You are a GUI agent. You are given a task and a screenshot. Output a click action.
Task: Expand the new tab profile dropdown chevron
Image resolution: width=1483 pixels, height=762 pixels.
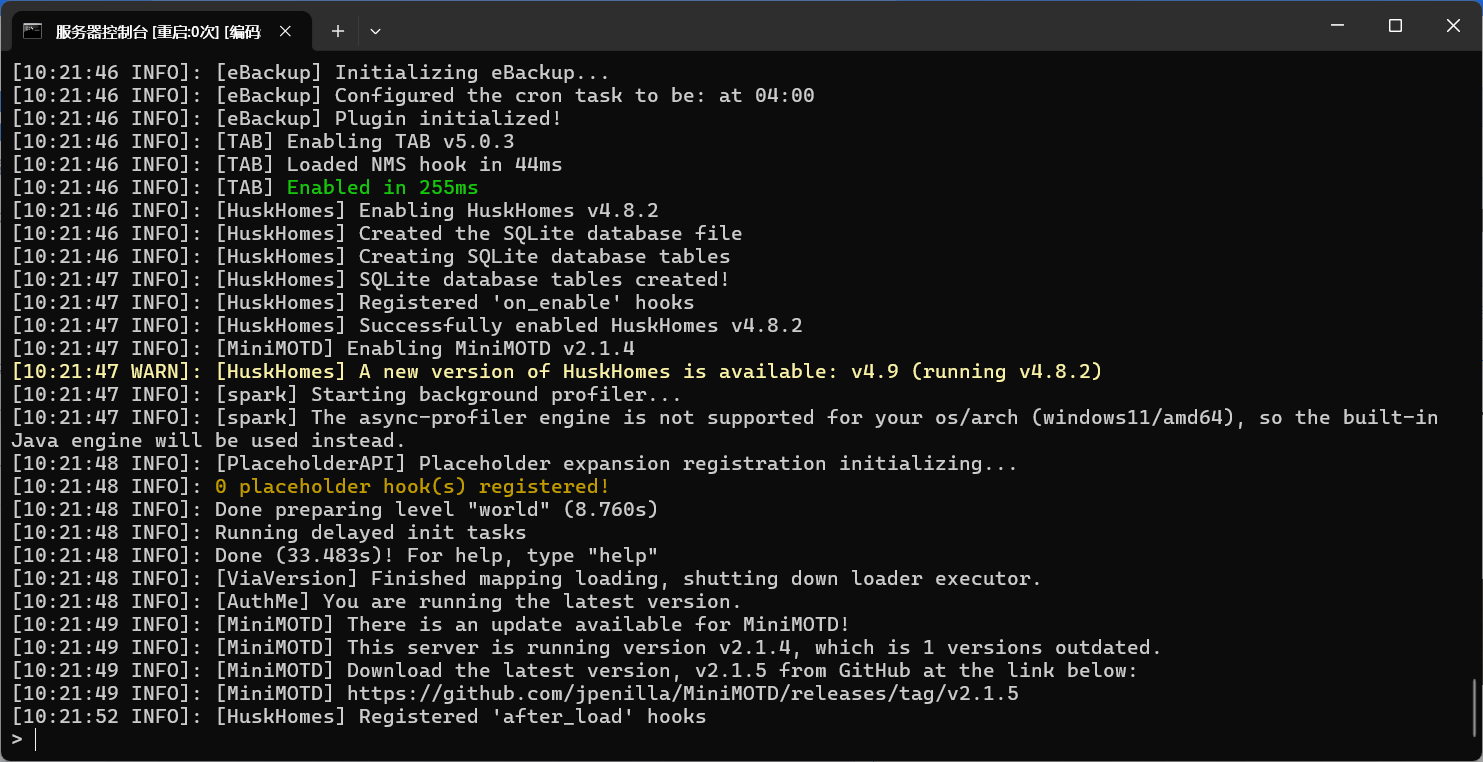point(375,31)
